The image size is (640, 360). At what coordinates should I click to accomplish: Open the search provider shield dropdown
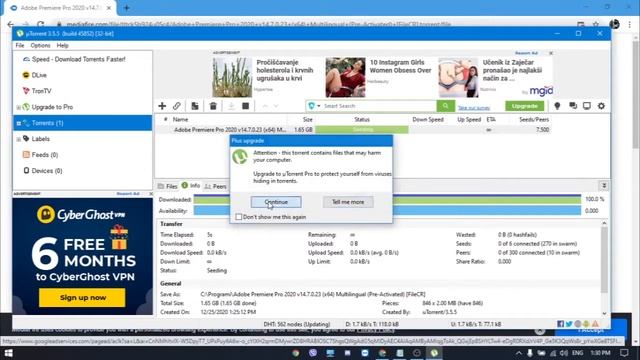pos(314,106)
